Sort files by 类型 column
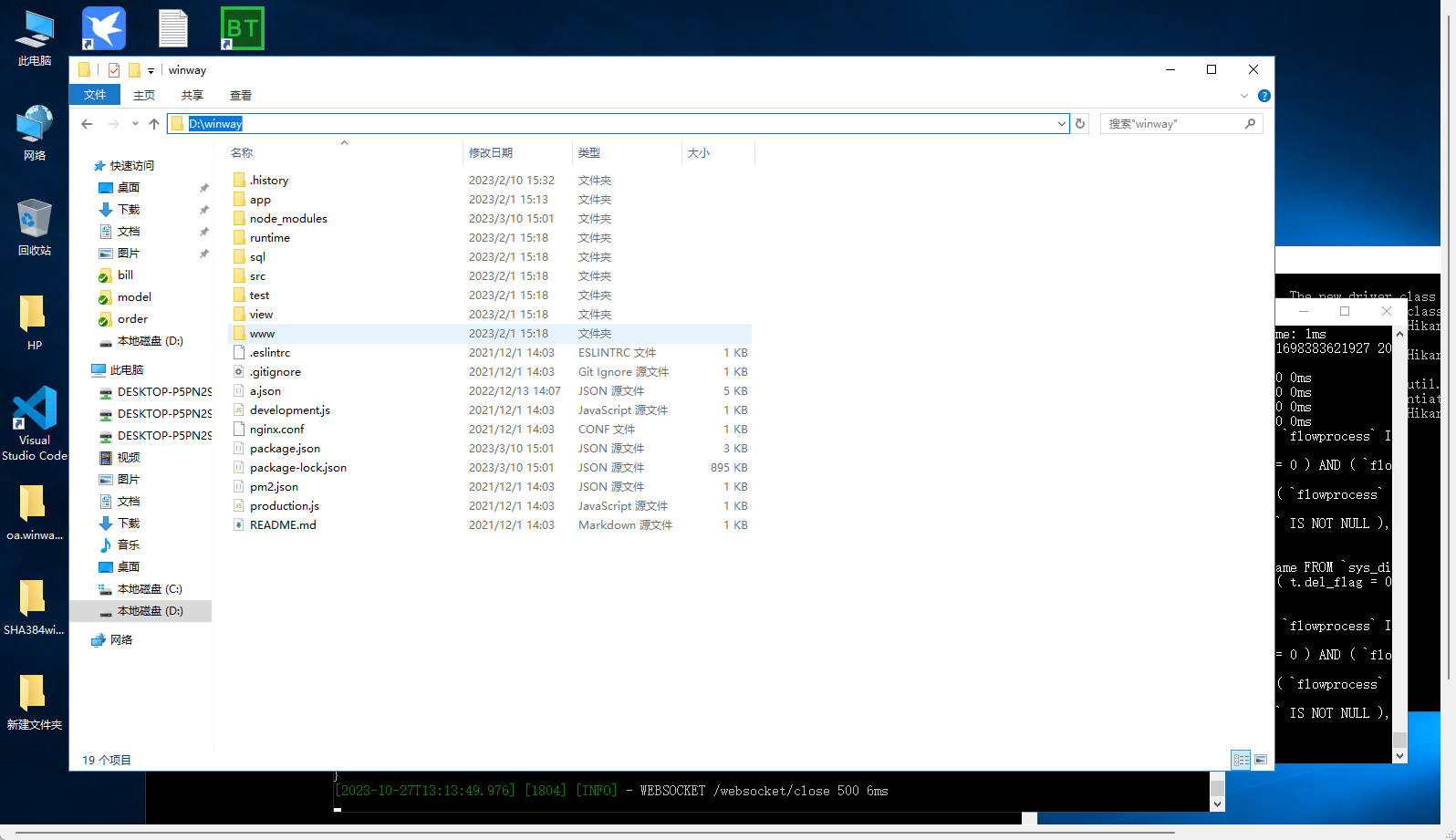The width and height of the screenshot is (1456, 840). (589, 153)
